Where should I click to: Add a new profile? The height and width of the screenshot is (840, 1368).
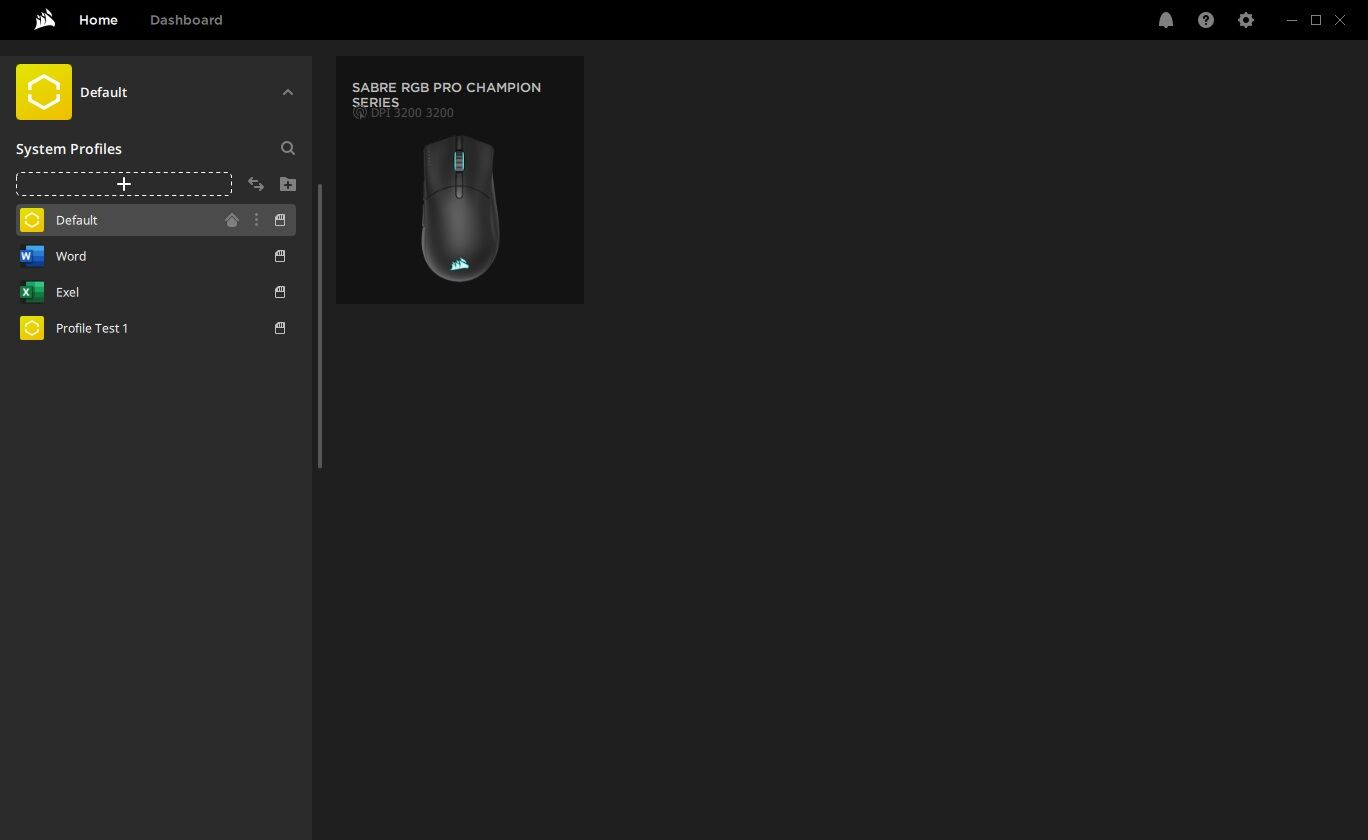tap(124, 184)
